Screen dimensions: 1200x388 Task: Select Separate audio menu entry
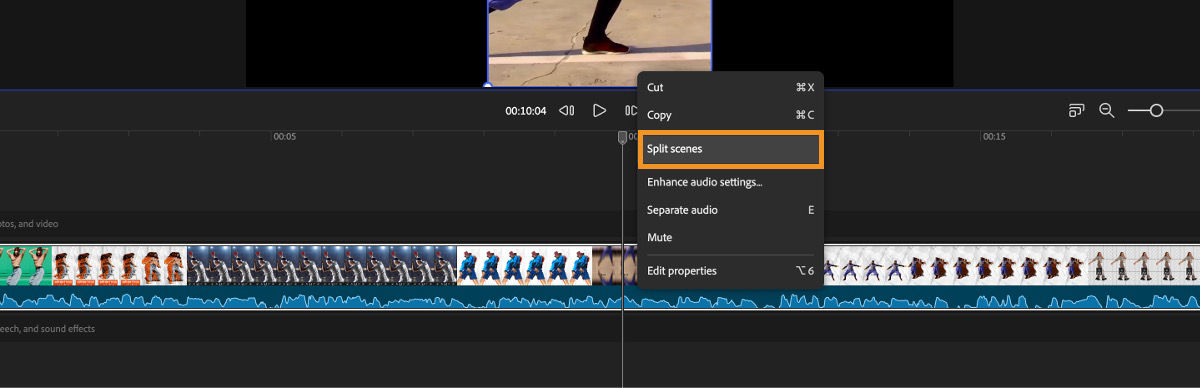point(730,210)
